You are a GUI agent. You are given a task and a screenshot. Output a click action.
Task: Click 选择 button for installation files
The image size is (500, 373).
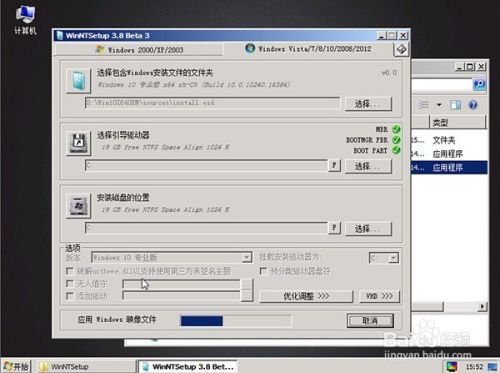368,104
